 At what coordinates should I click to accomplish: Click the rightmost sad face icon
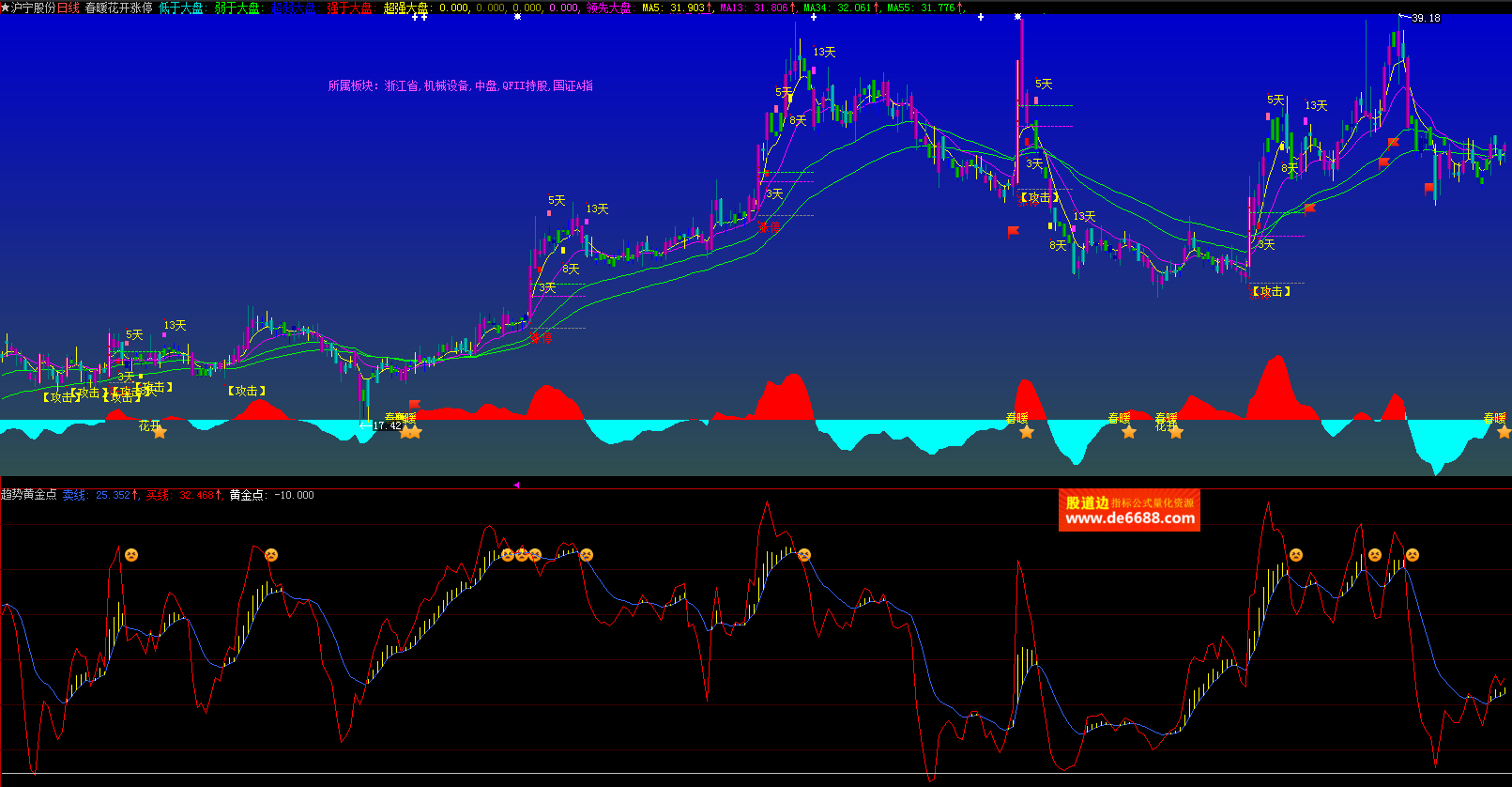tap(1412, 555)
